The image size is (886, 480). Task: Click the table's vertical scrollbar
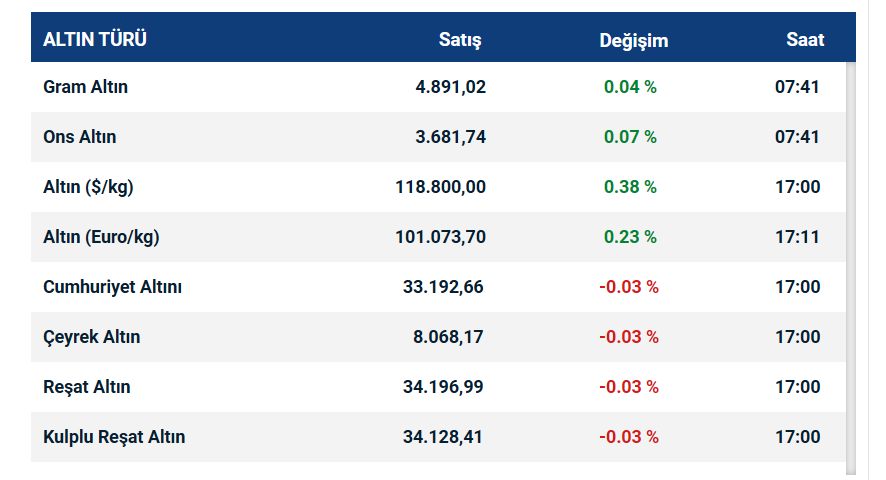pos(851,260)
